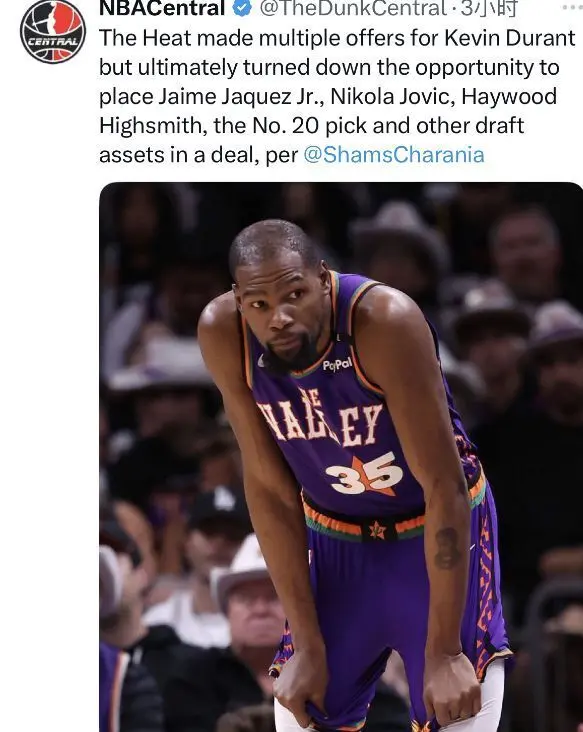Click the NBACentral display name

(162, 7)
